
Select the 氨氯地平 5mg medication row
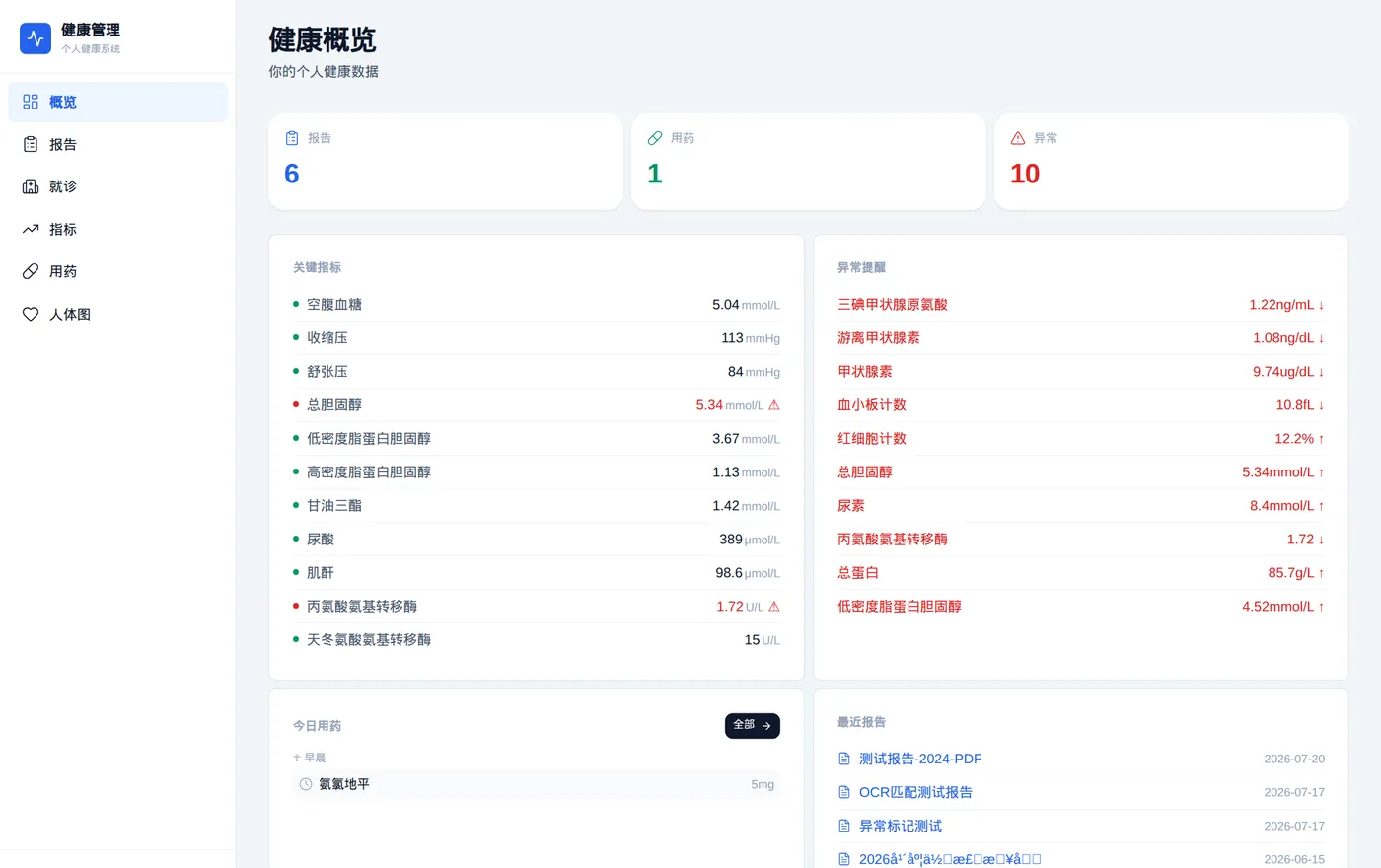tap(537, 784)
